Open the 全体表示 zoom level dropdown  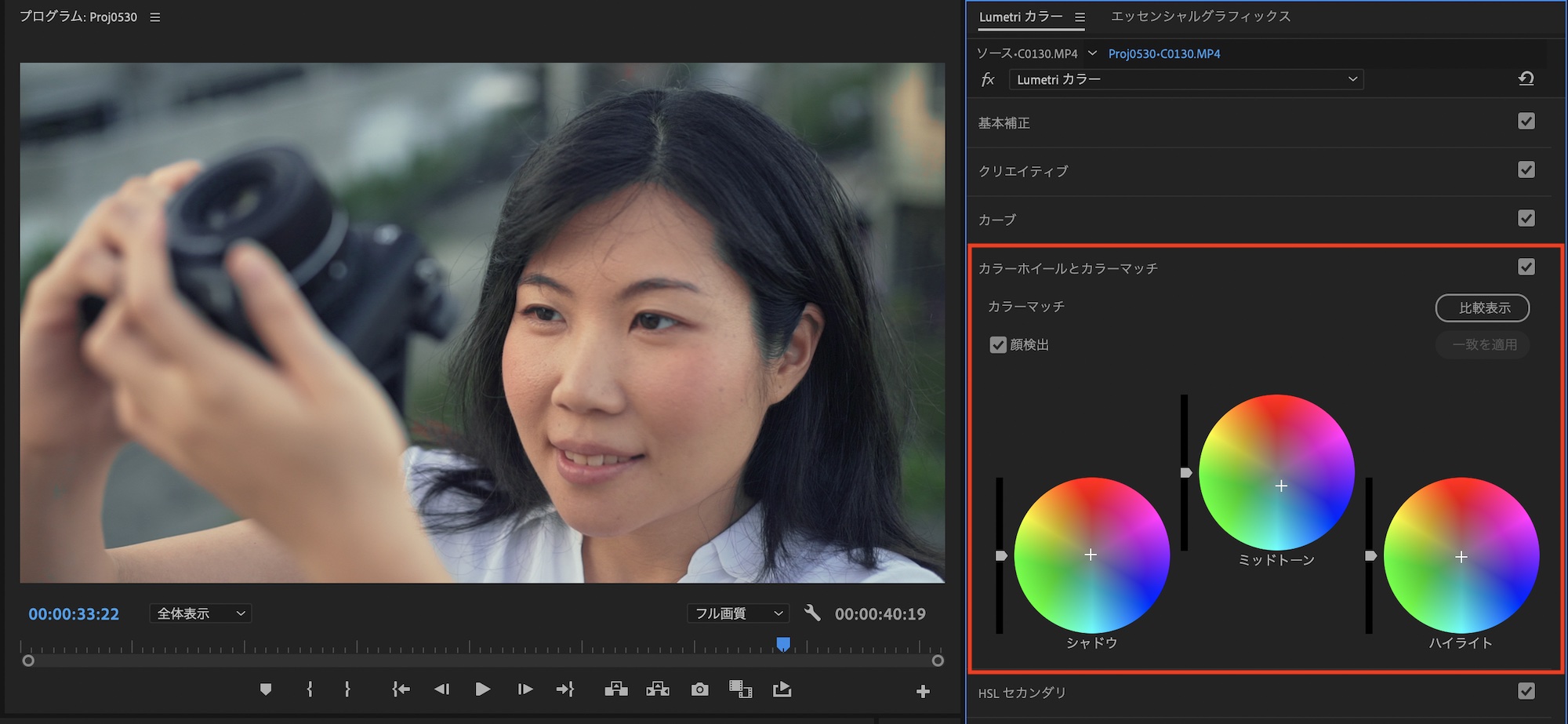(200, 613)
